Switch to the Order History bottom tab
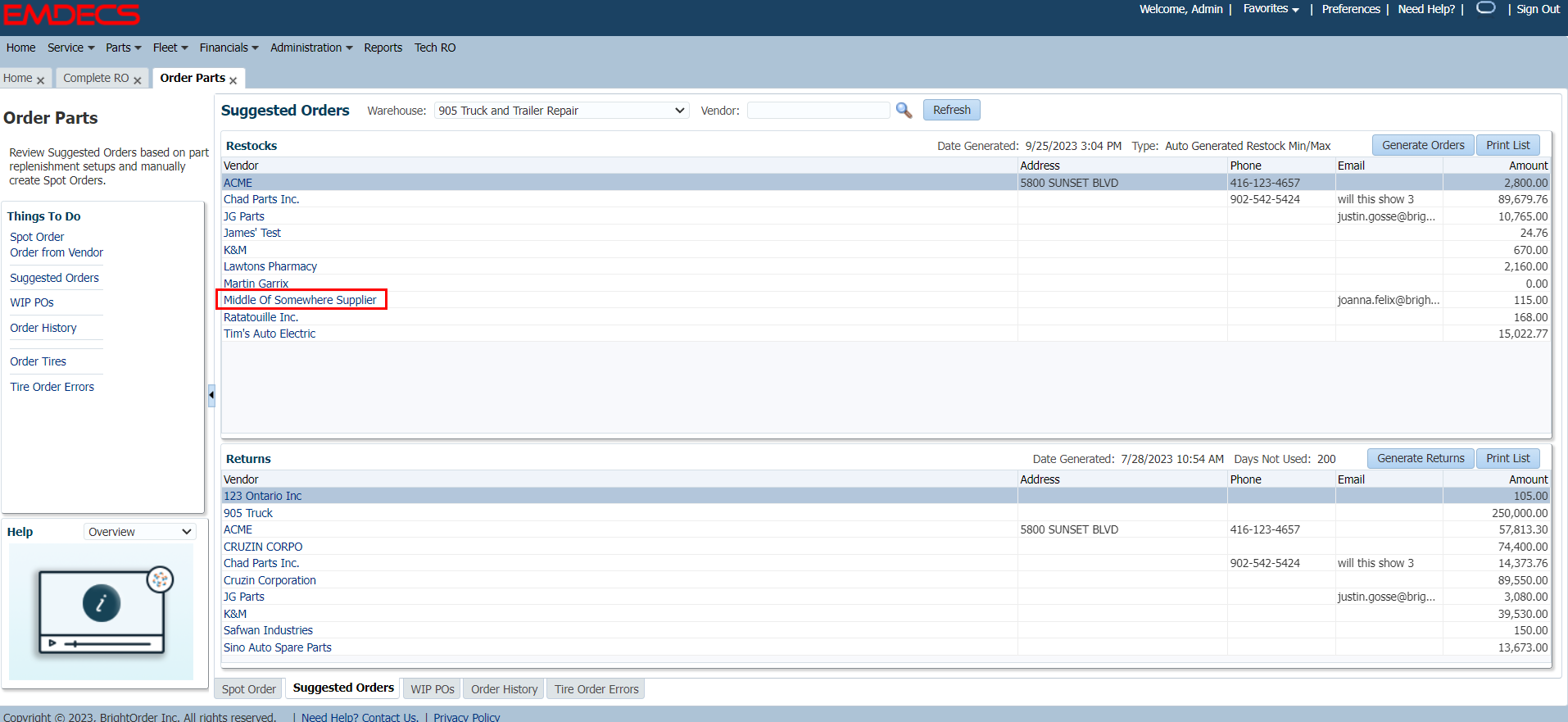Screen dimensions: 1568x722 click(505, 689)
